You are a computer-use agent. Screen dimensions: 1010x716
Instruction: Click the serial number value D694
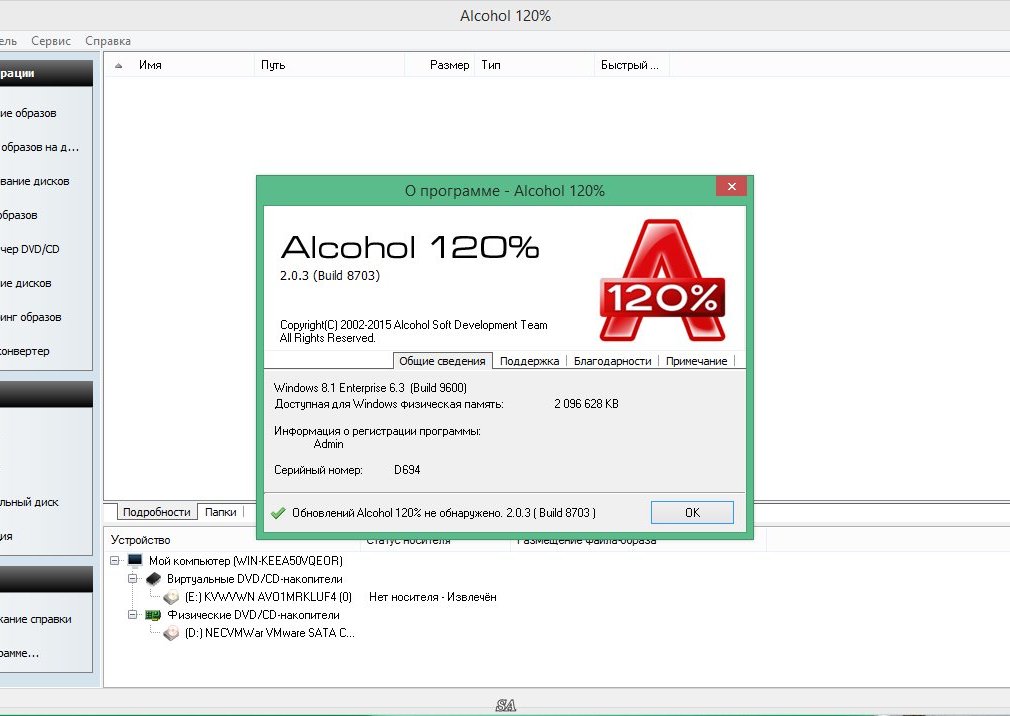pos(407,470)
